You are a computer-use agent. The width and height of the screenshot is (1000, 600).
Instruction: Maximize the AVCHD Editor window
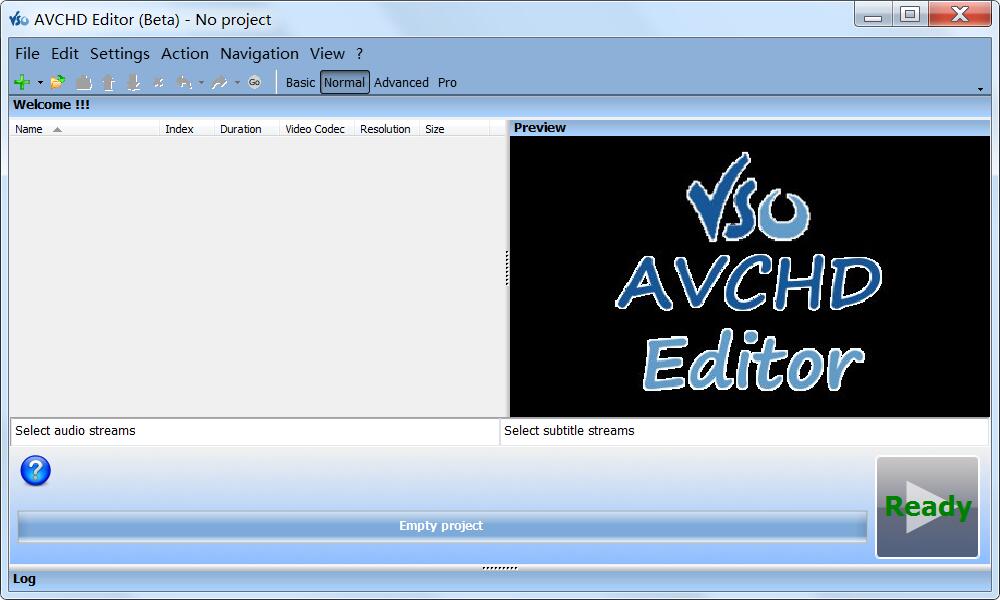pos(910,15)
